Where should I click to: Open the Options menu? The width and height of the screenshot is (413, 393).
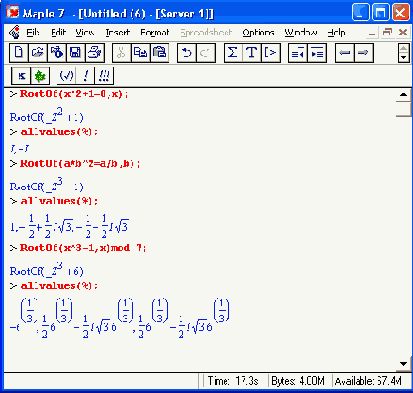(258, 32)
